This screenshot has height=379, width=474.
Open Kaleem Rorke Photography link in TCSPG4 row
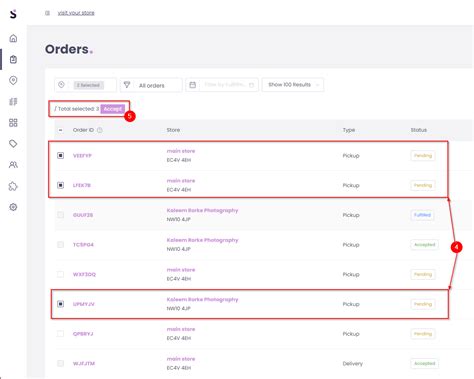pos(202,240)
